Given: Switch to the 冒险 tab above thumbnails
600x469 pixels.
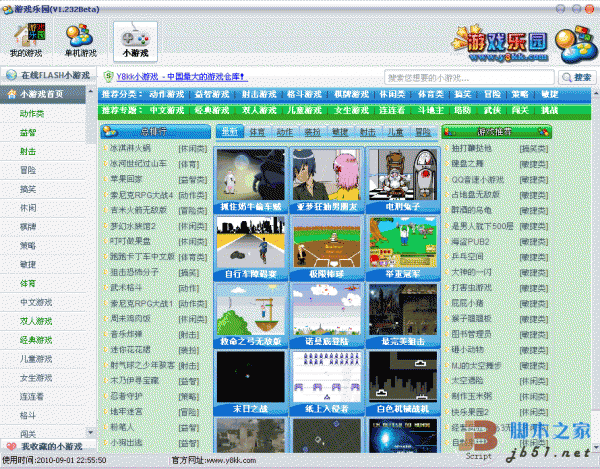Looking at the screenshot, I should click(x=423, y=132).
